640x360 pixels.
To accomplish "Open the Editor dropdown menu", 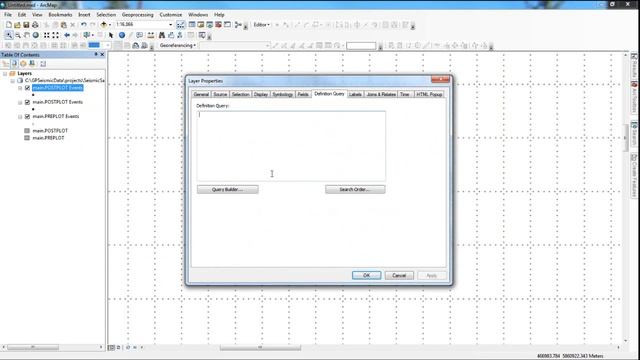I will click(x=261, y=25).
